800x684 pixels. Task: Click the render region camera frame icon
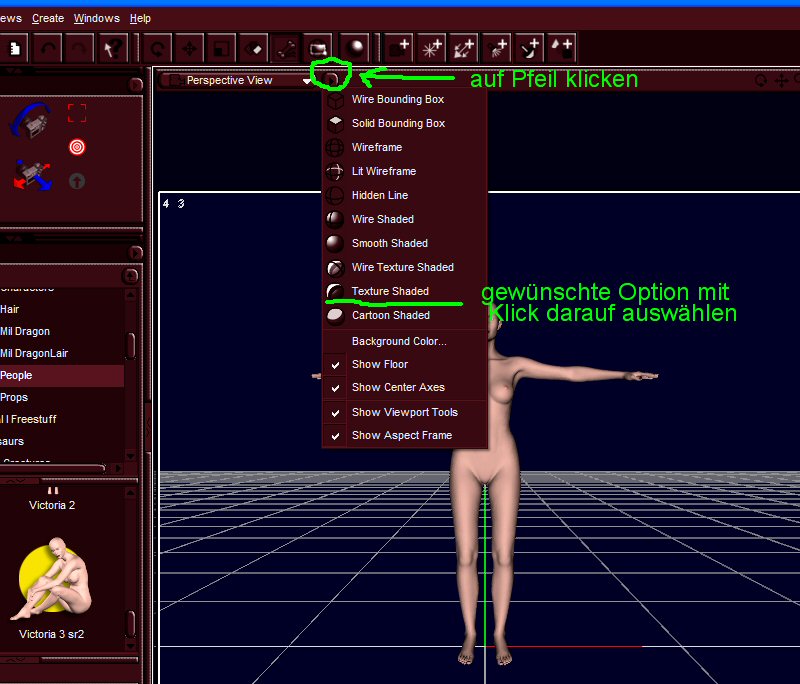tap(318, 49)
